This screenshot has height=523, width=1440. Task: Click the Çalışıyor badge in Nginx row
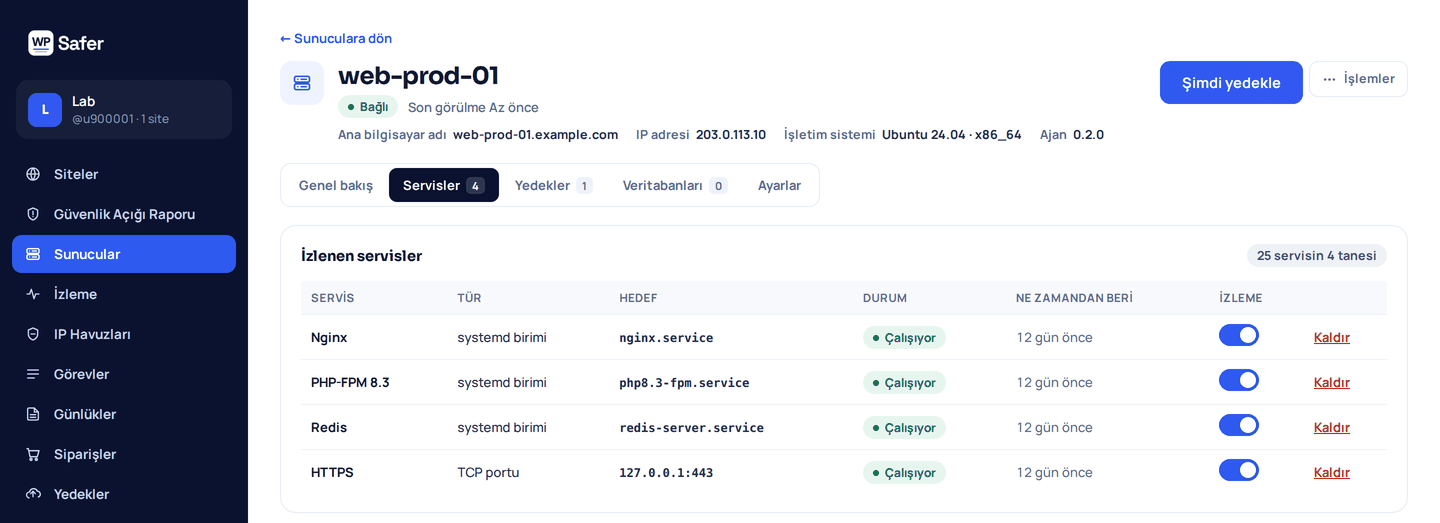click(x=904, y=337)
